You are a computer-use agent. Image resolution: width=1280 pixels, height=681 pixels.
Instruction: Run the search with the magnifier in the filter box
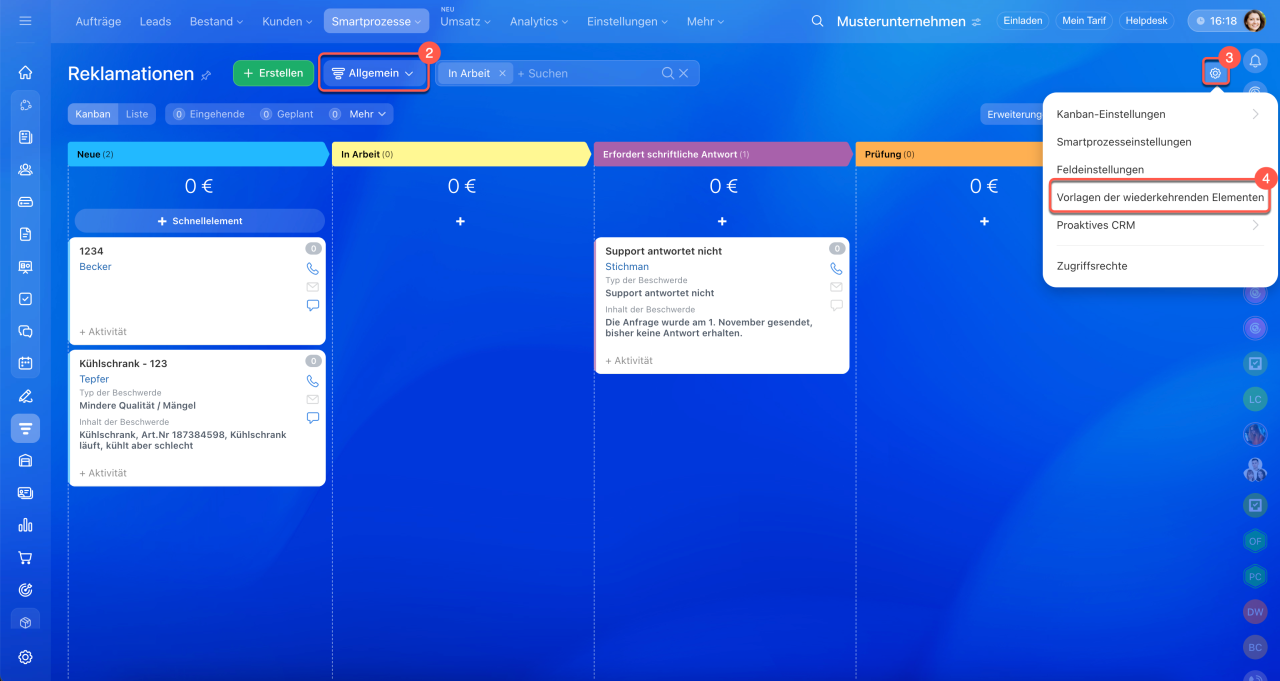click(668, 73)
